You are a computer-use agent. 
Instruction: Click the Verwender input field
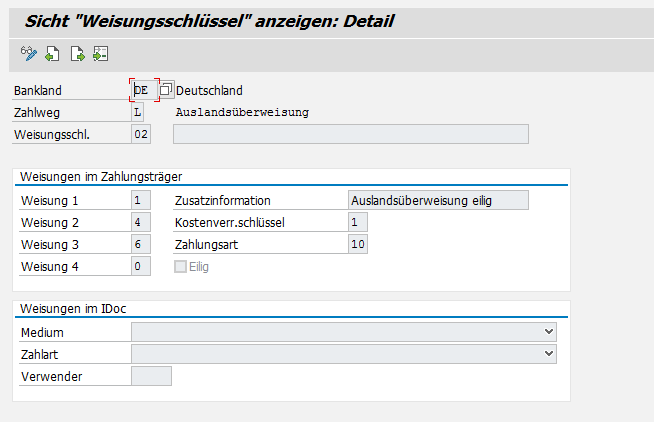coord(151,376)
